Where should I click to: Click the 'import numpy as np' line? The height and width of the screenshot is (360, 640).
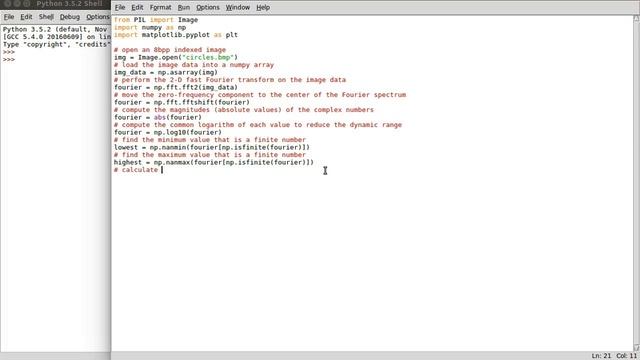tap(150, 27)
